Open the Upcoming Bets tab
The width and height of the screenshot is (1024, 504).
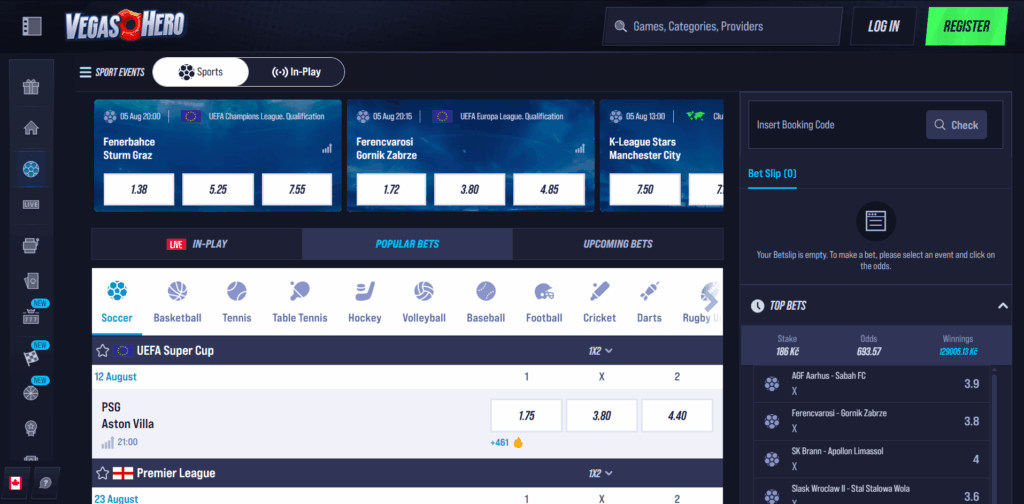618,244
